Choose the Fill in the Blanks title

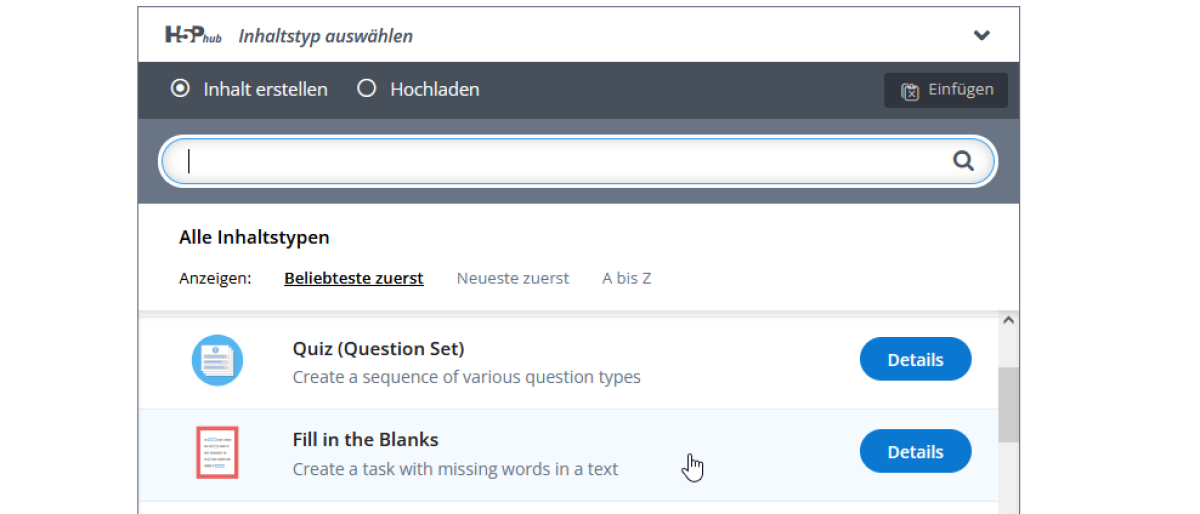click(365, 440)
